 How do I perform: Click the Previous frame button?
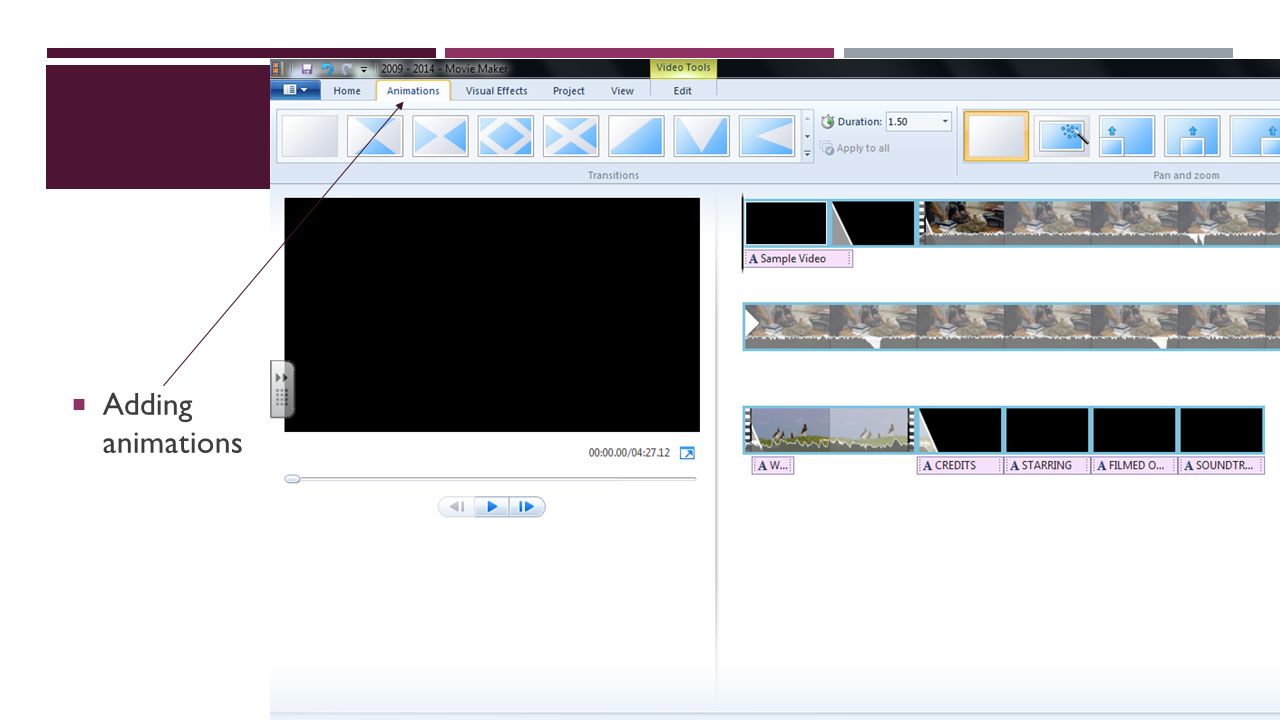pyautogui.click(x=457, y=507)
